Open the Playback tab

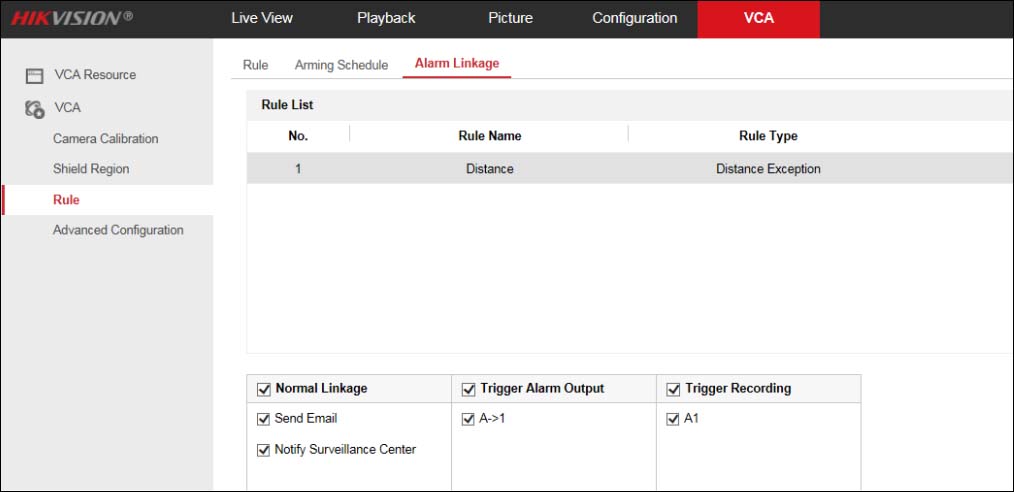(x=386, y=18)
